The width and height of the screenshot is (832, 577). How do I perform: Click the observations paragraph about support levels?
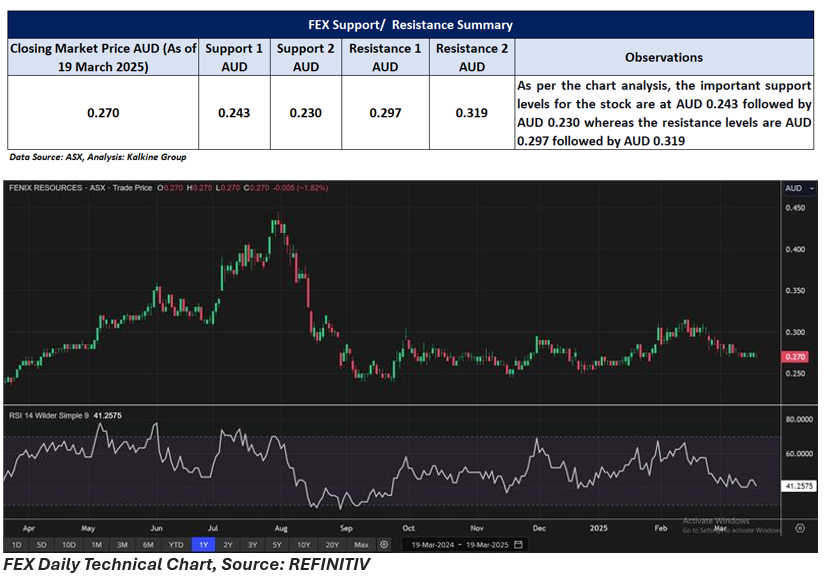[664, 113]
